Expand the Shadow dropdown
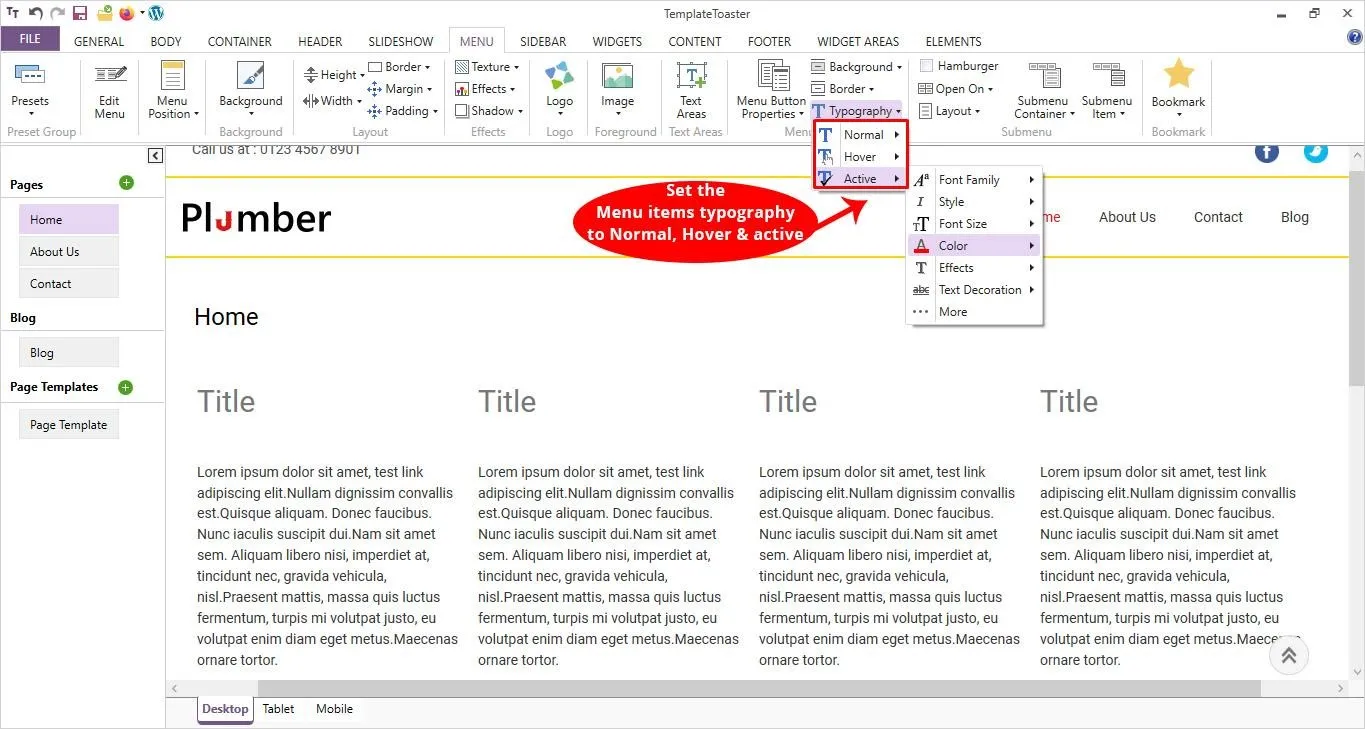This screenshot has width=1365, height=729. coord(488,111)
